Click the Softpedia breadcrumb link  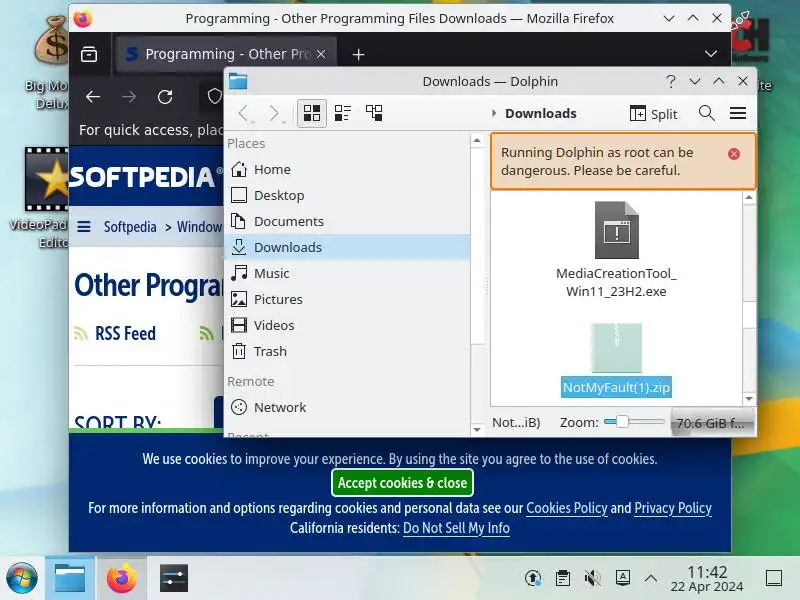tap(130, 227)
